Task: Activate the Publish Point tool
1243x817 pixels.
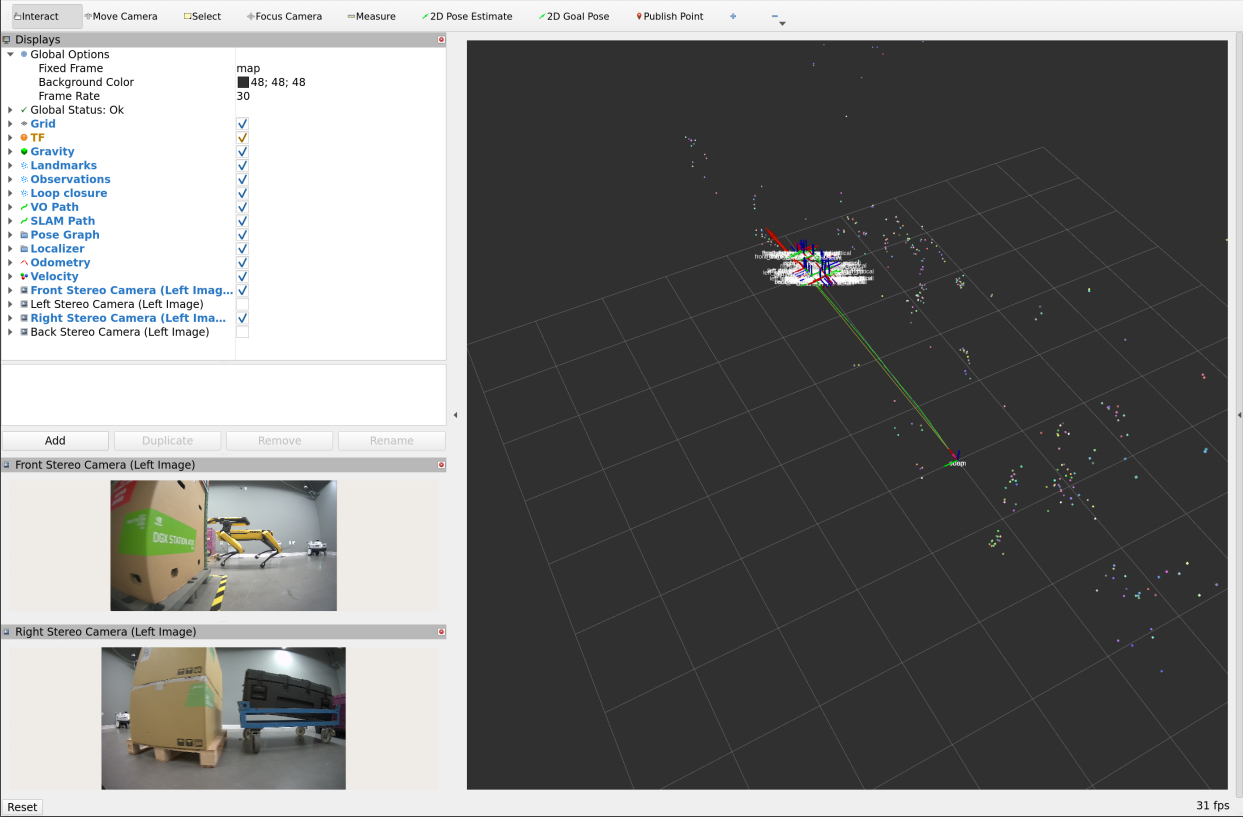Action: coord(670,16)
